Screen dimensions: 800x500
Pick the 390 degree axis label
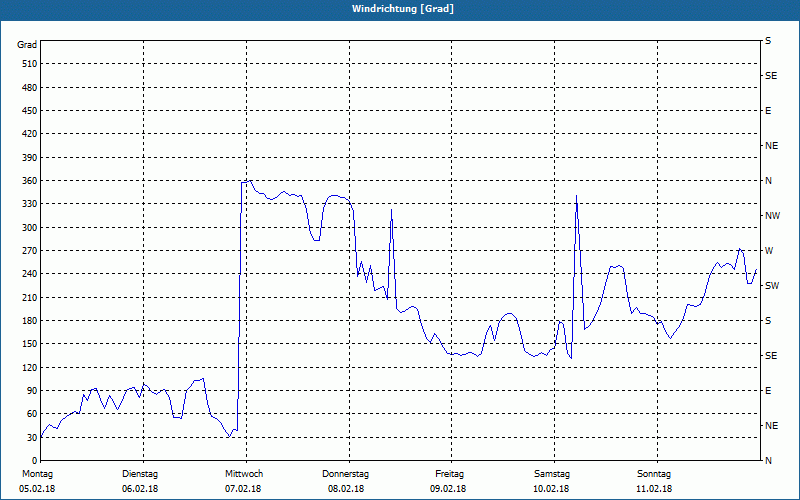(30, 158)
